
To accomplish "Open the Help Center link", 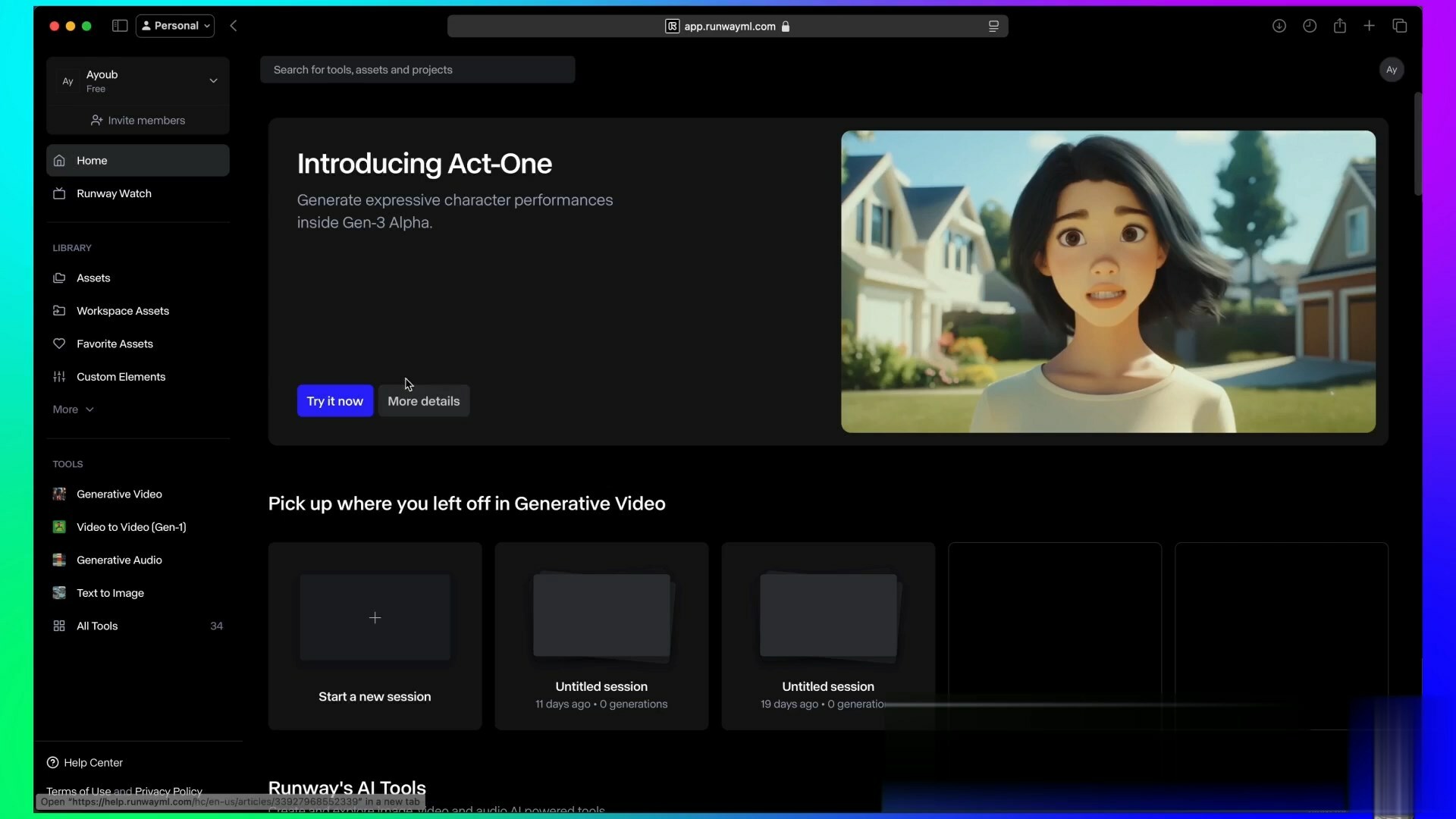I will (x=93, y=763).
